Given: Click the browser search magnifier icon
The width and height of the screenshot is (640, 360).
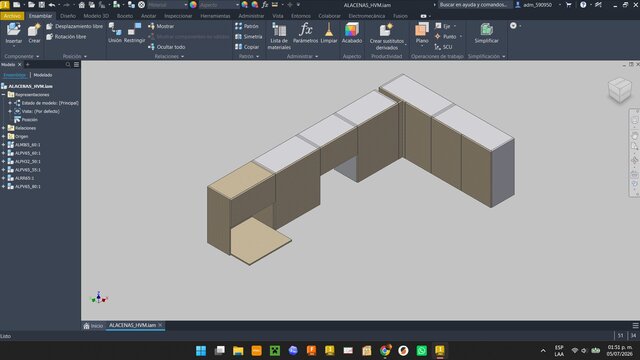Looking at the screenshot, I should click(68, 64).
